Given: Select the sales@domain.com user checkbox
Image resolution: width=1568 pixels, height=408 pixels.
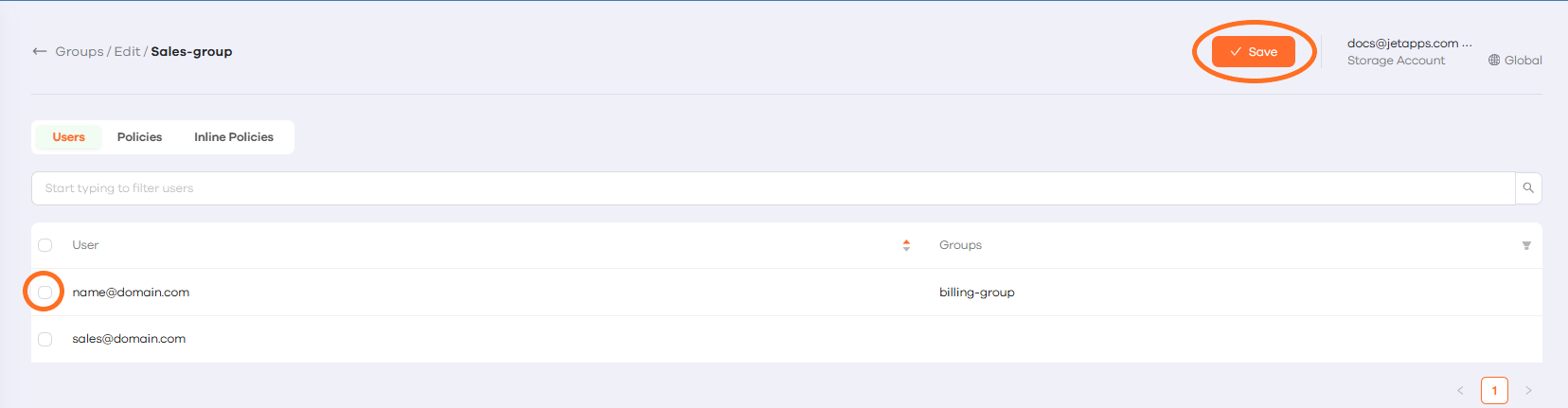Looking at the screenshot, I should 45,339.
